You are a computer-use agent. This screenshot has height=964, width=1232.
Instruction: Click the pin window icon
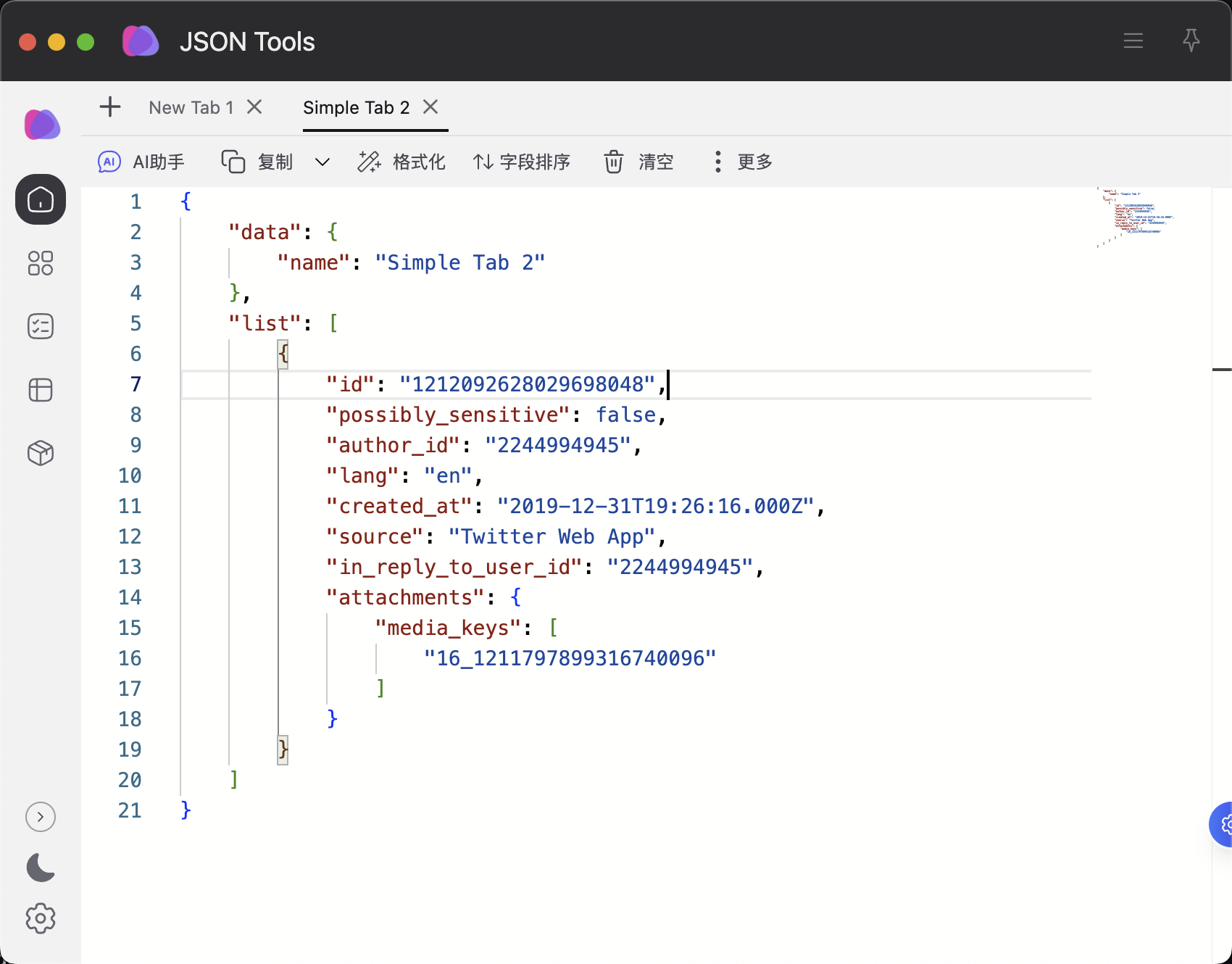(1191, 41)
